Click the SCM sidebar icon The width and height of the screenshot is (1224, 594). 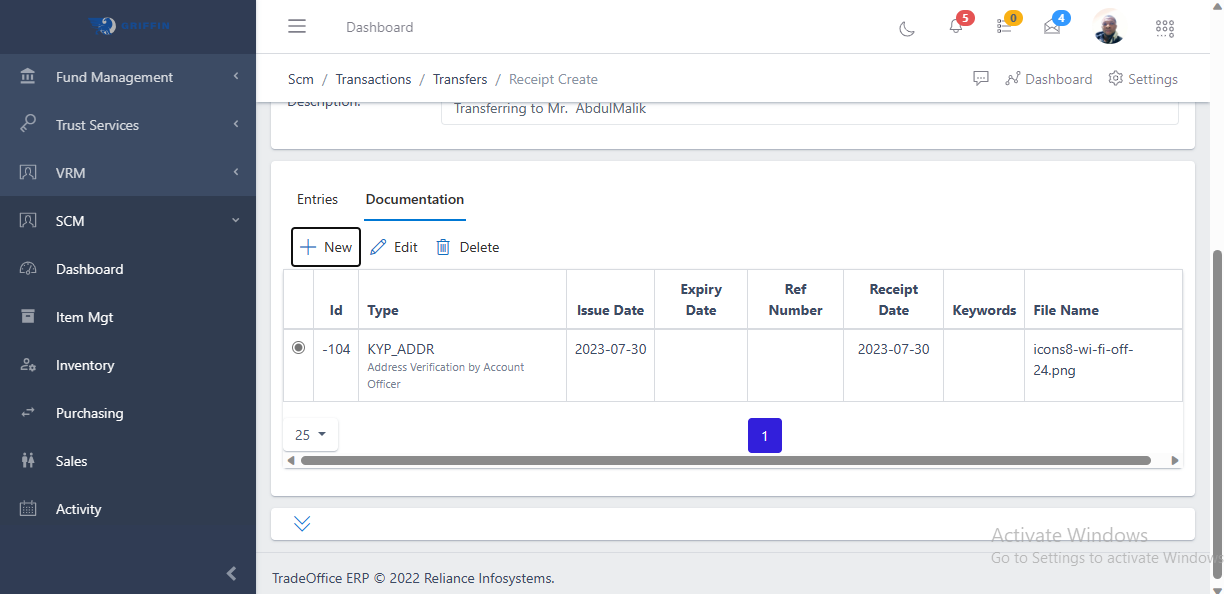pyautogui.click(x=28, y=221)
